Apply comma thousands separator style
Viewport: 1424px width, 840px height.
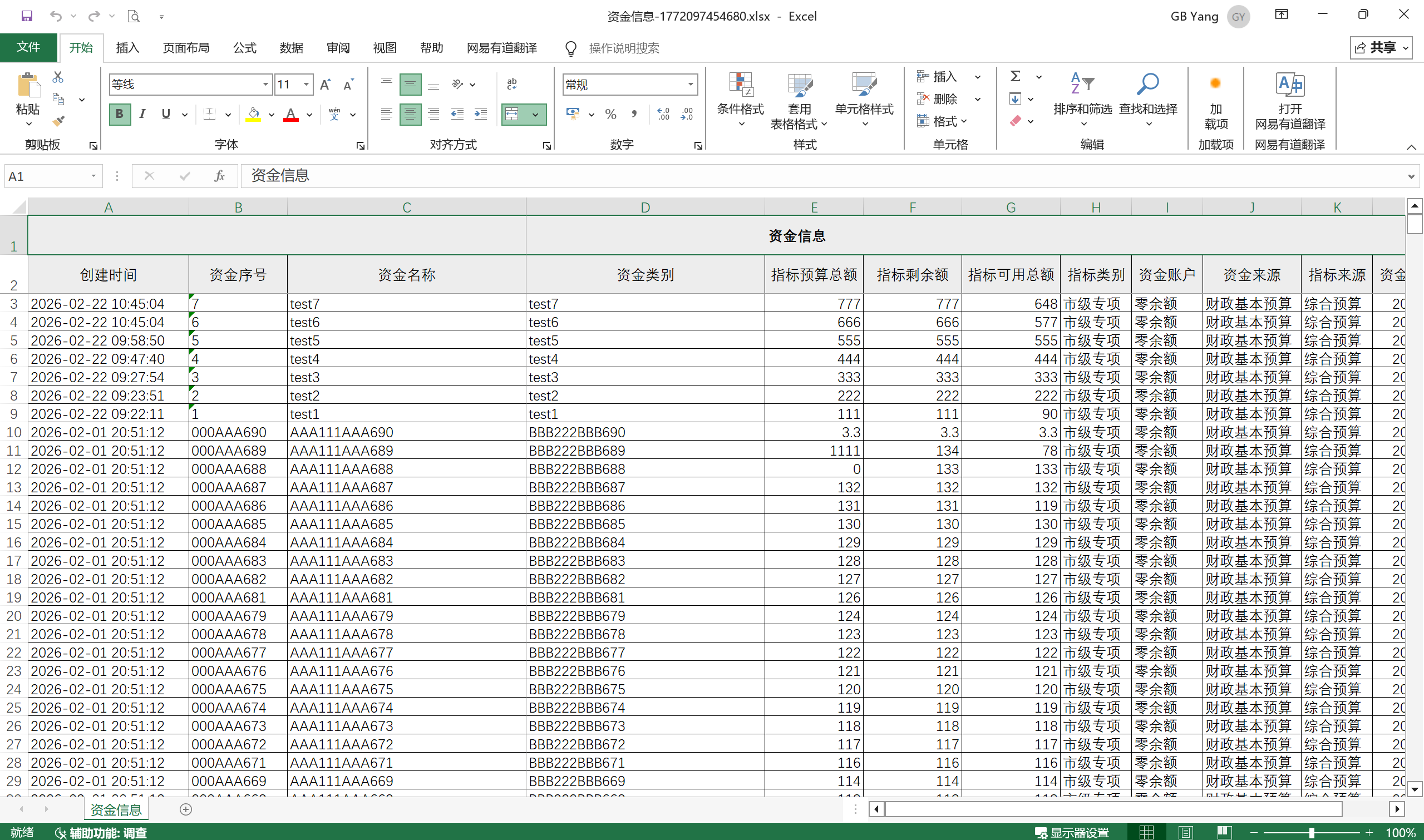(x=634, y=115)
